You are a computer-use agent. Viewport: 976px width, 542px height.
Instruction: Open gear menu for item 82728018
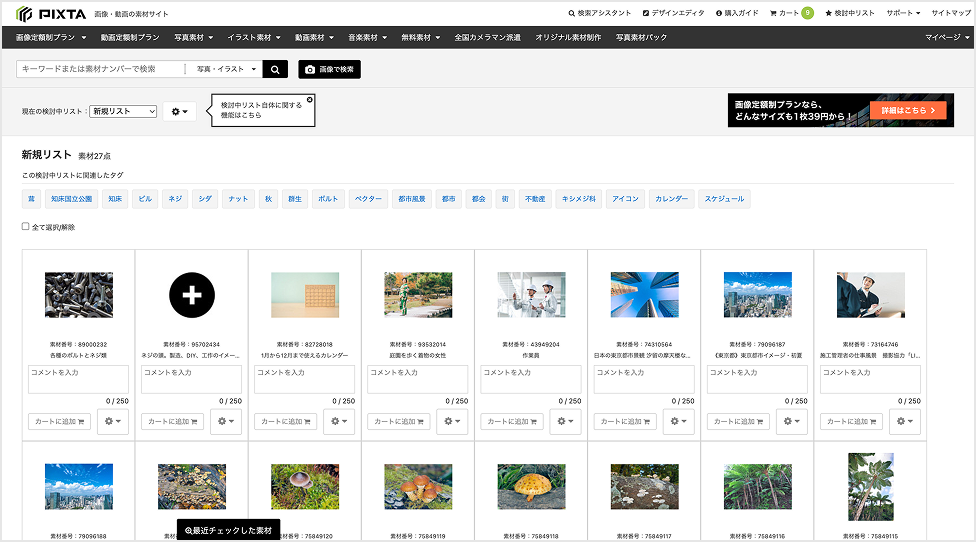click(x=339, y=421)
